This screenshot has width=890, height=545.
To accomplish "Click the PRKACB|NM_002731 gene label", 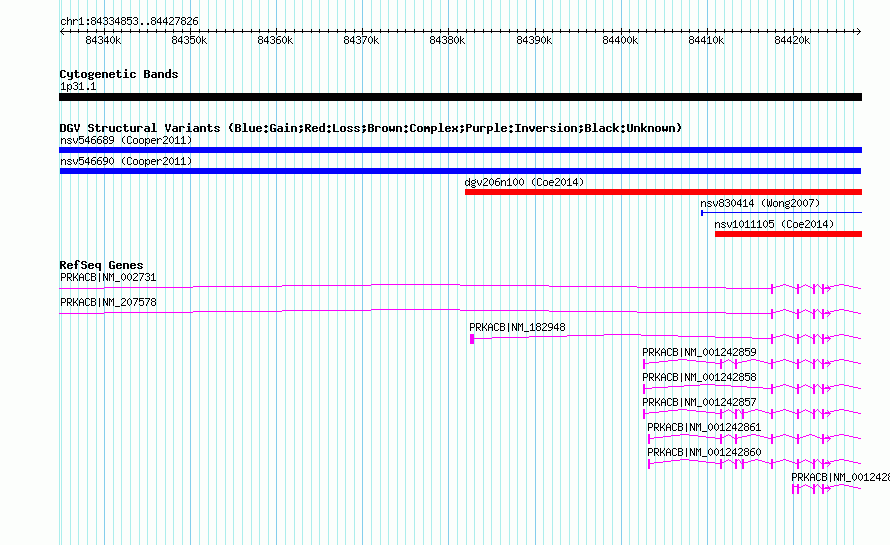I will pyautogui.click(x=108, y=277).
